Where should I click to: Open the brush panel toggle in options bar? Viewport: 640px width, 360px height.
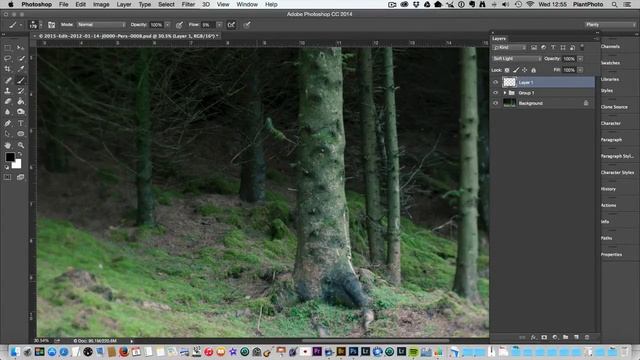click(x=51, y=25)
